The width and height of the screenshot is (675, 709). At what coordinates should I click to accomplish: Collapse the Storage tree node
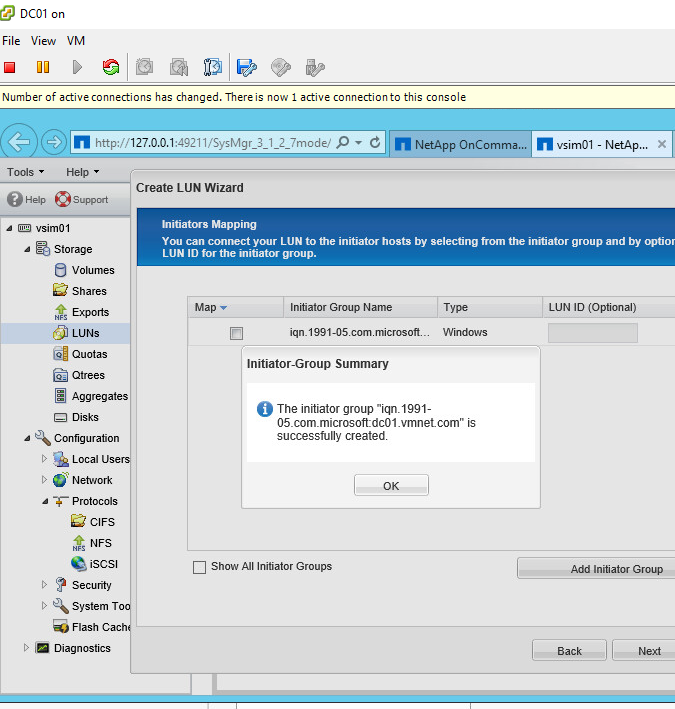point(27,249)
